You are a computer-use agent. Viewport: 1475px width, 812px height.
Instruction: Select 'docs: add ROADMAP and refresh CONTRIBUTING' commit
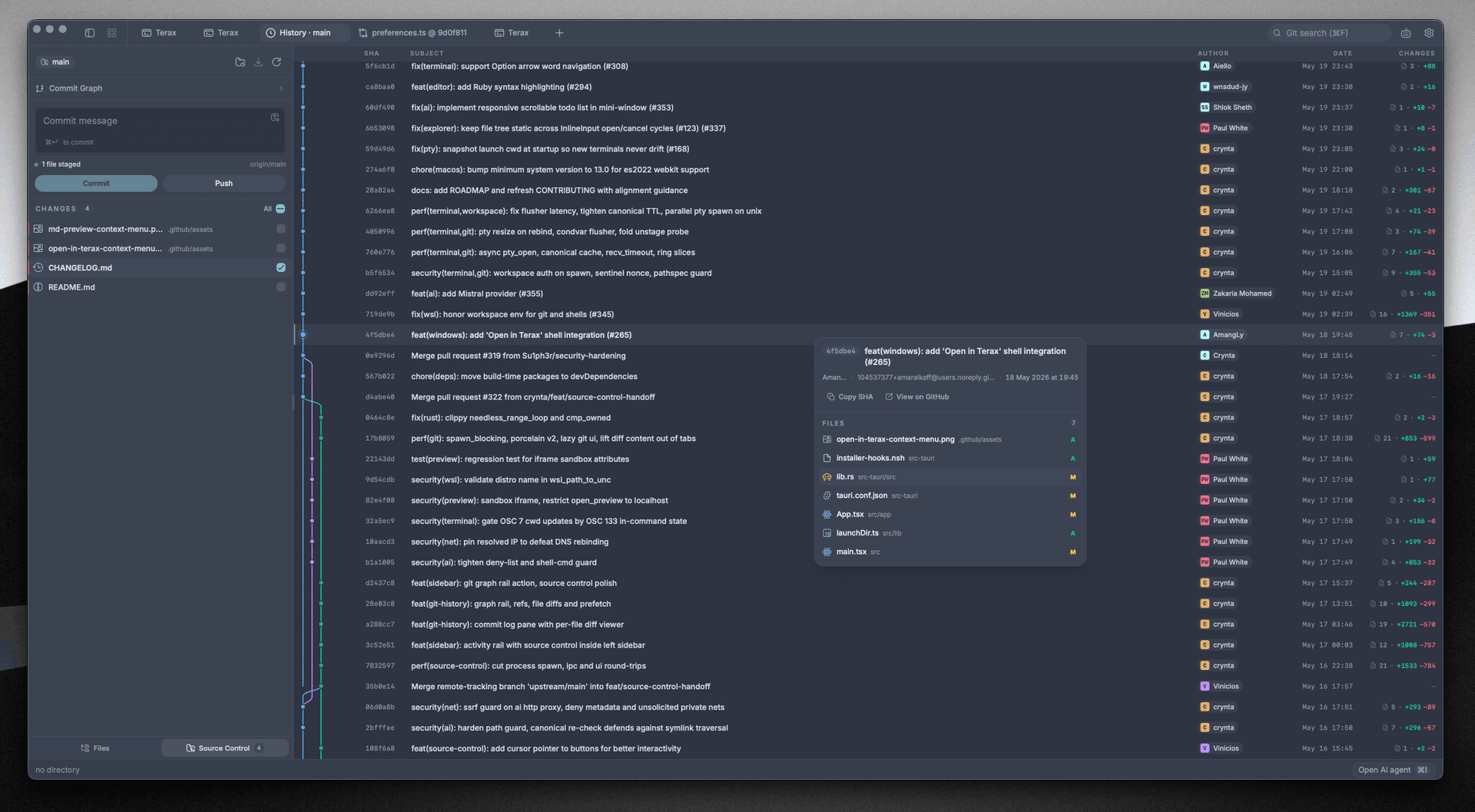tap(867, 191)
